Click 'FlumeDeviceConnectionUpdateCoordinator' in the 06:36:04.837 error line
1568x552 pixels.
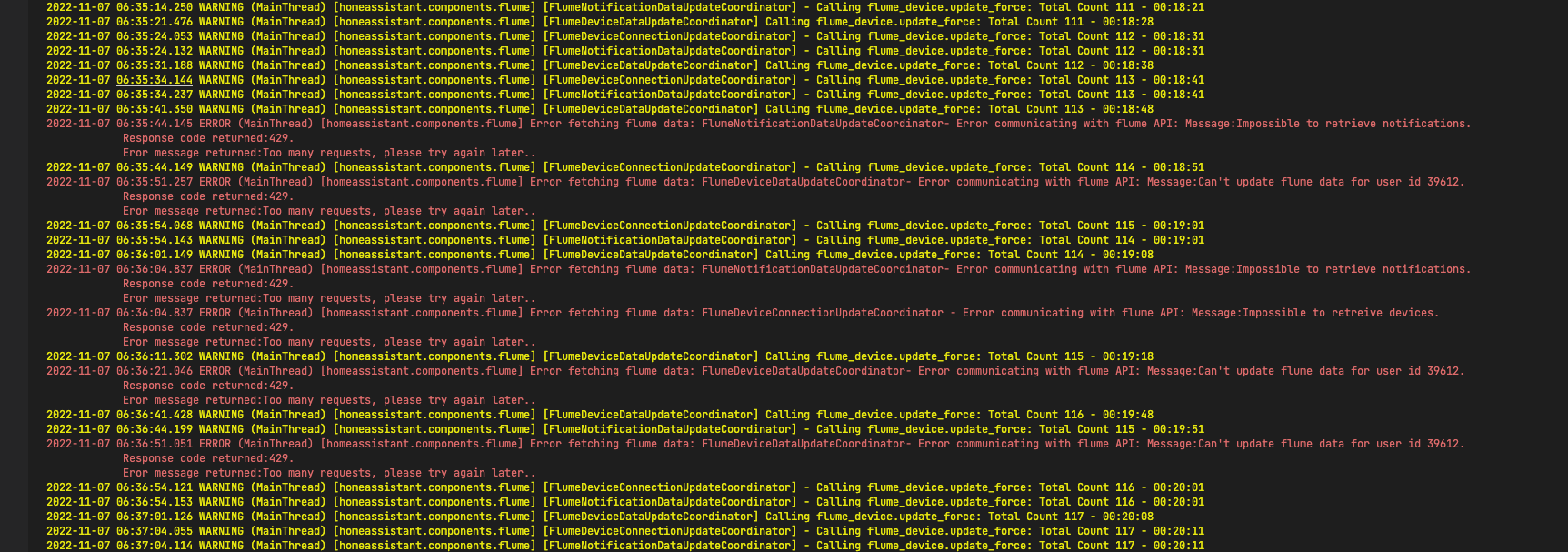(823, 313)
